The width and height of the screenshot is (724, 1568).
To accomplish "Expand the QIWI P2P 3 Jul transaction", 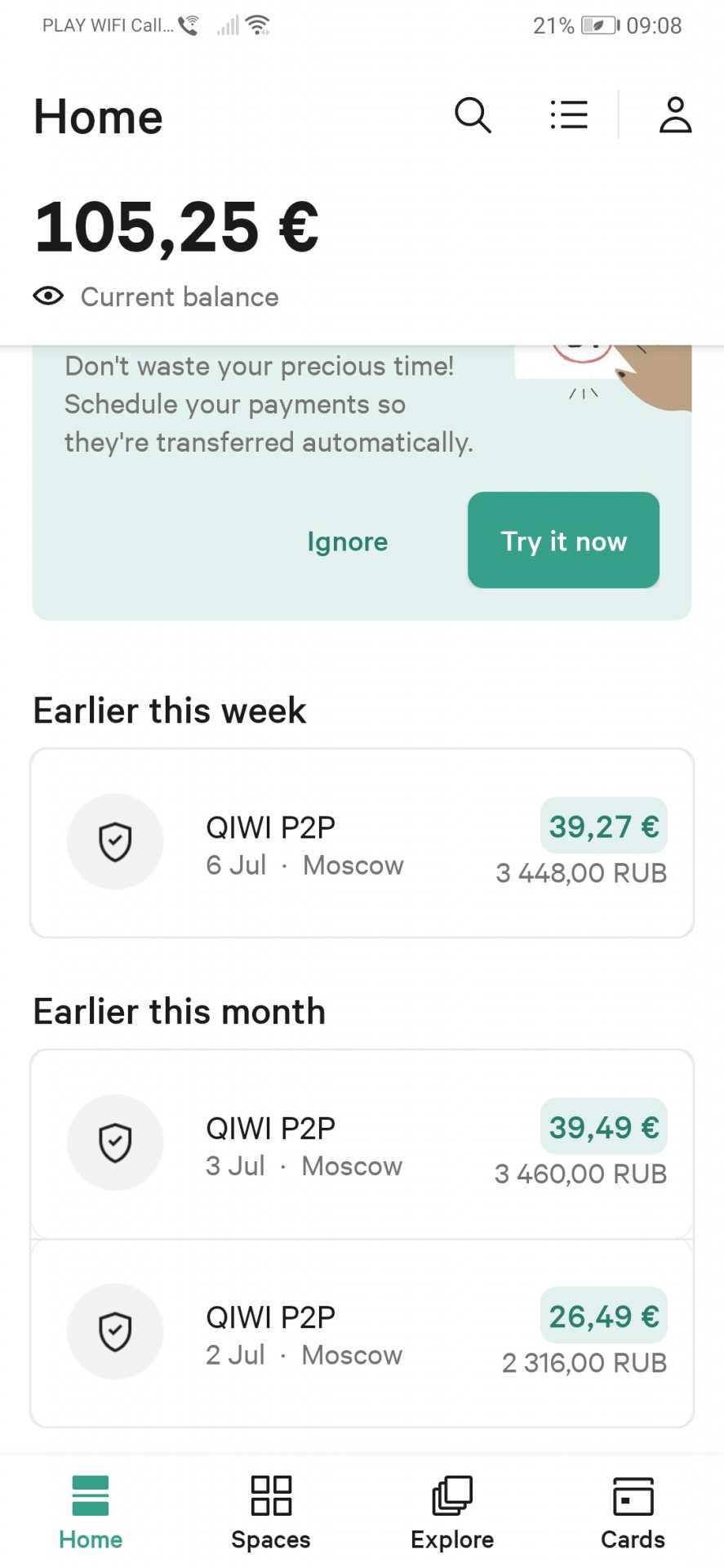I will pyautogui.click(x=362, y=1143).
